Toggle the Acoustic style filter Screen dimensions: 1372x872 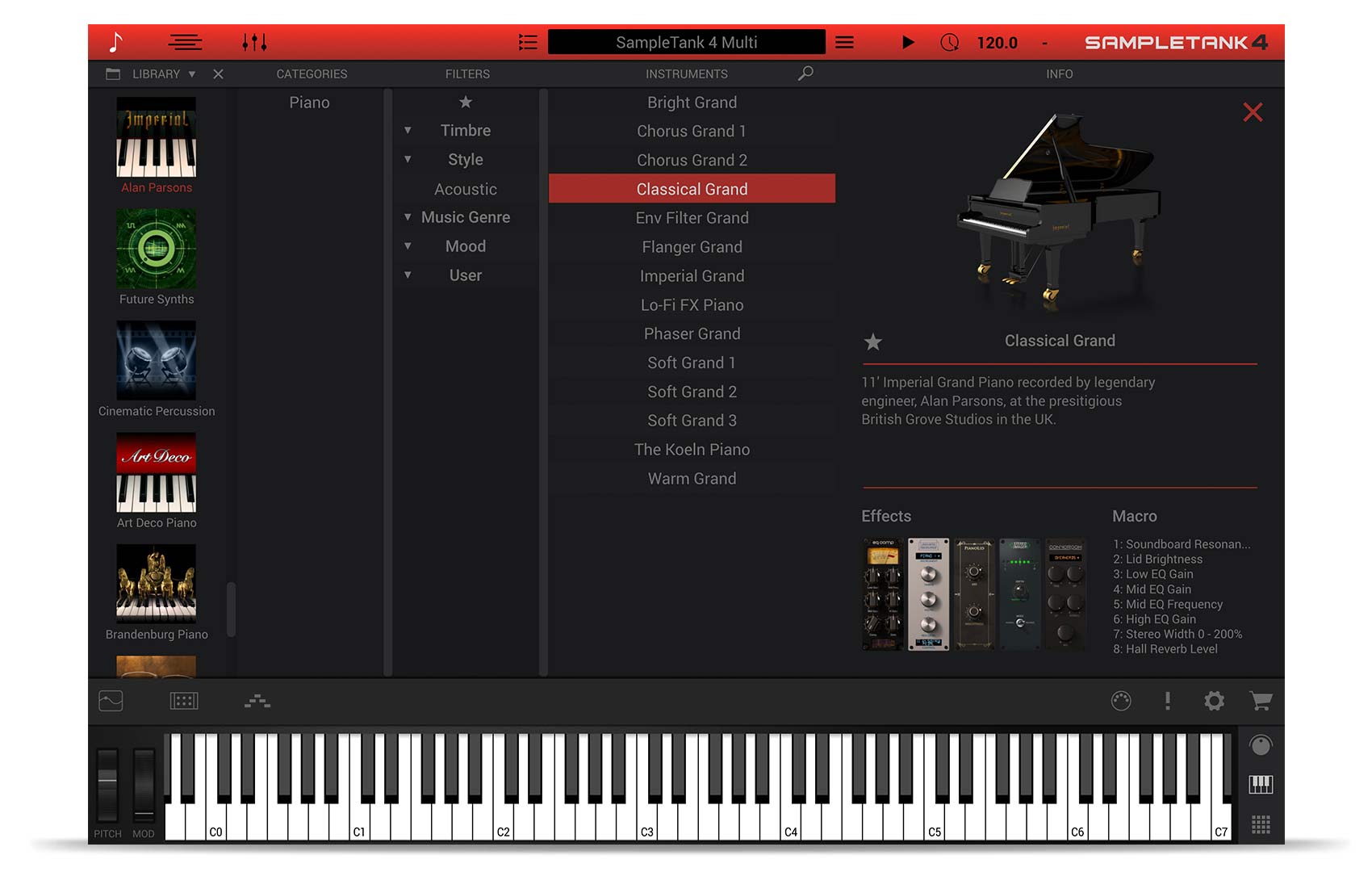click(x=466, y=189)
